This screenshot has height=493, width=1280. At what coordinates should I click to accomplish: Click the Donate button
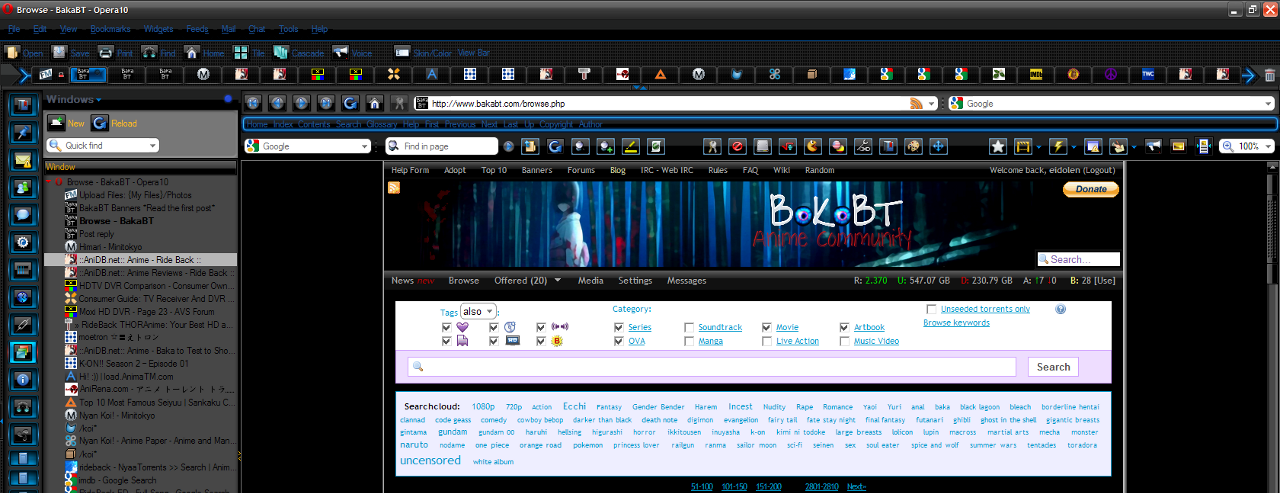[x=1090, y=189]
